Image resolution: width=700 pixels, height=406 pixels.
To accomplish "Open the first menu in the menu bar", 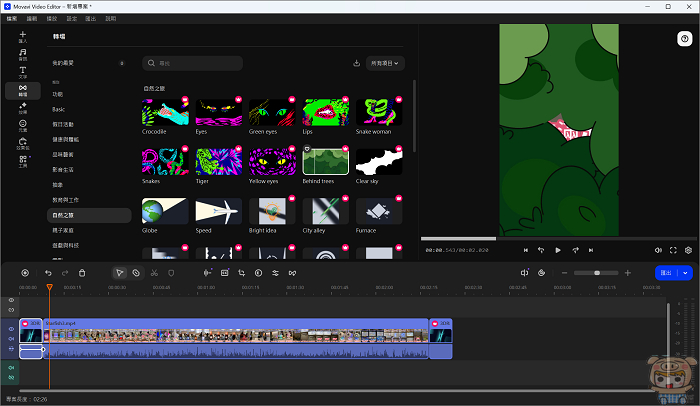I will coord(12,18).
